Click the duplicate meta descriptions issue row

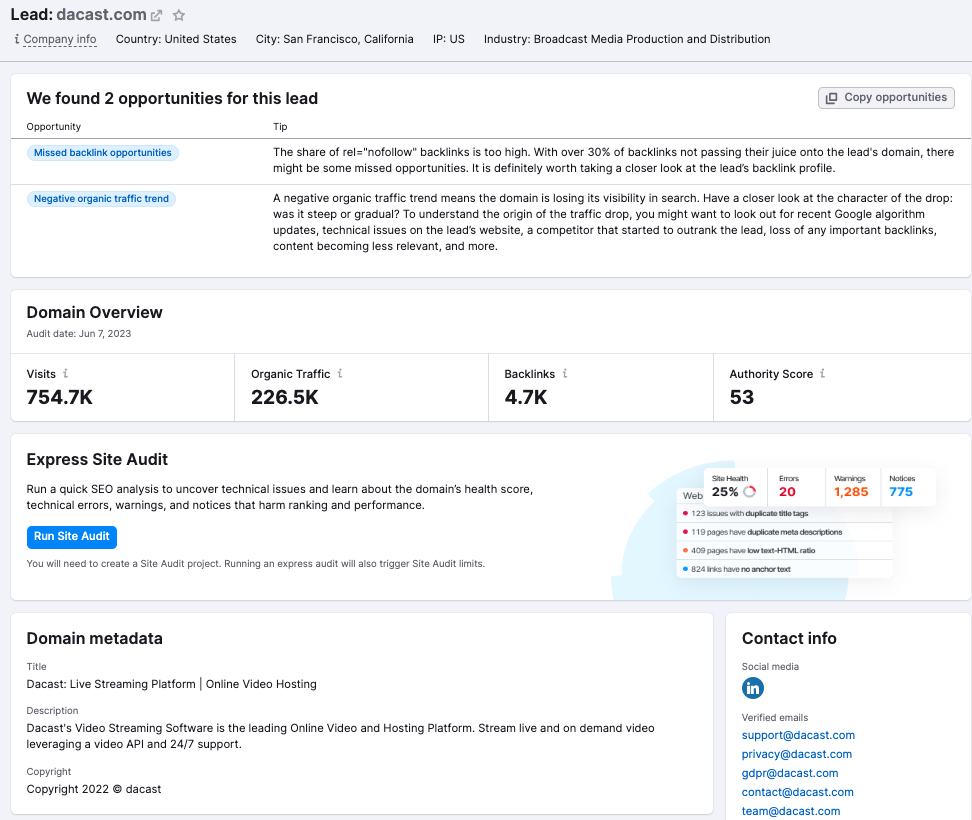coord(784,532)
